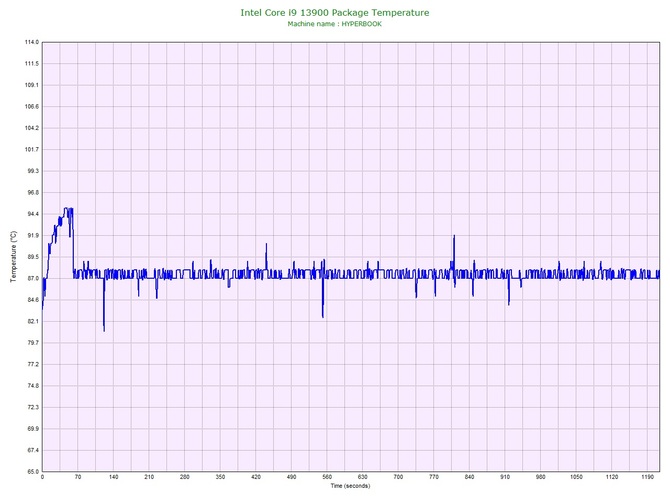Click the 'Temperature (°C)' vertical axis label
Image resolution: width=670 pixels, height=503 pixels.
(x=14, y=256)
